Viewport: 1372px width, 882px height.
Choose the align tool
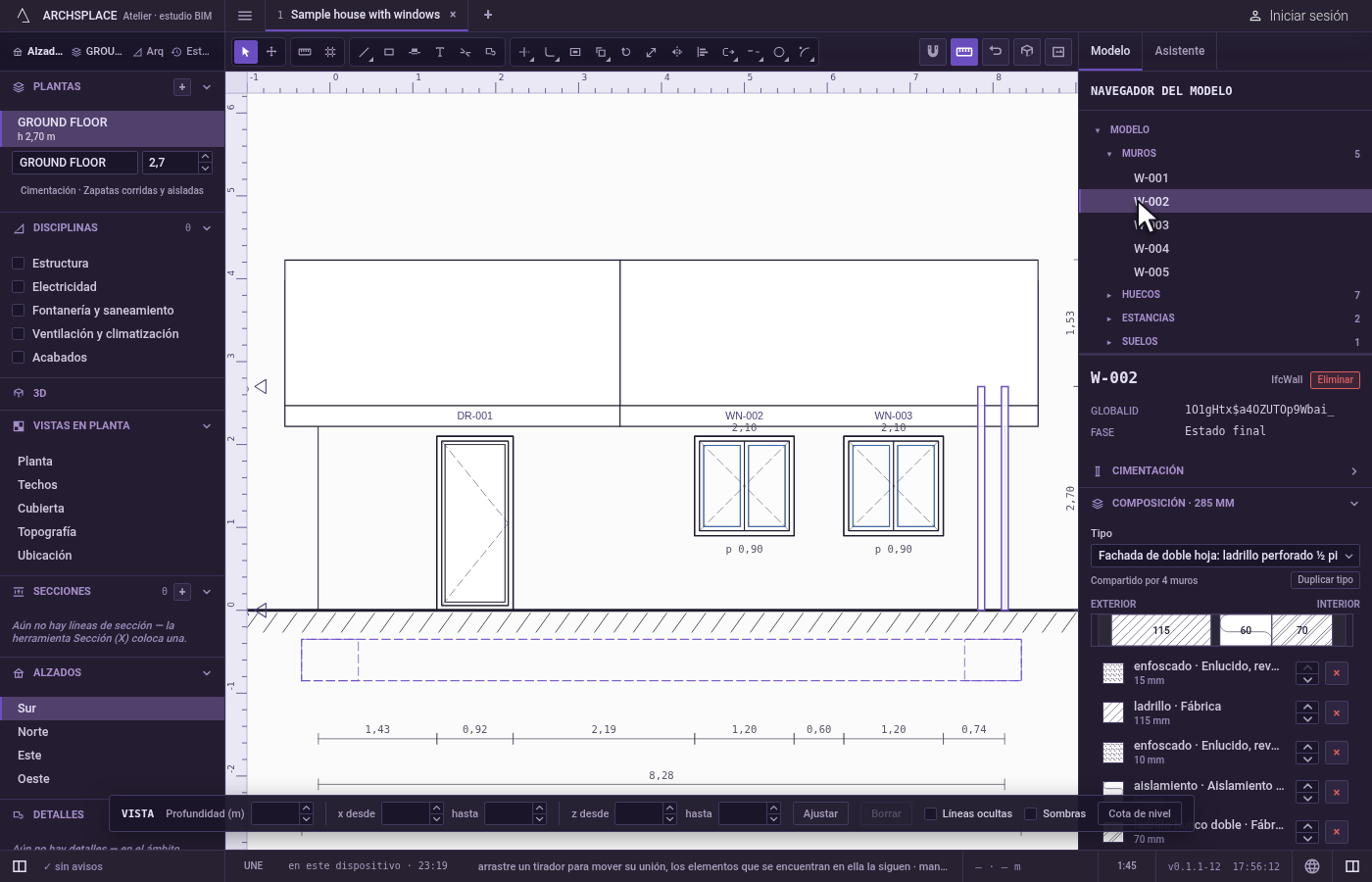[703, 52]
